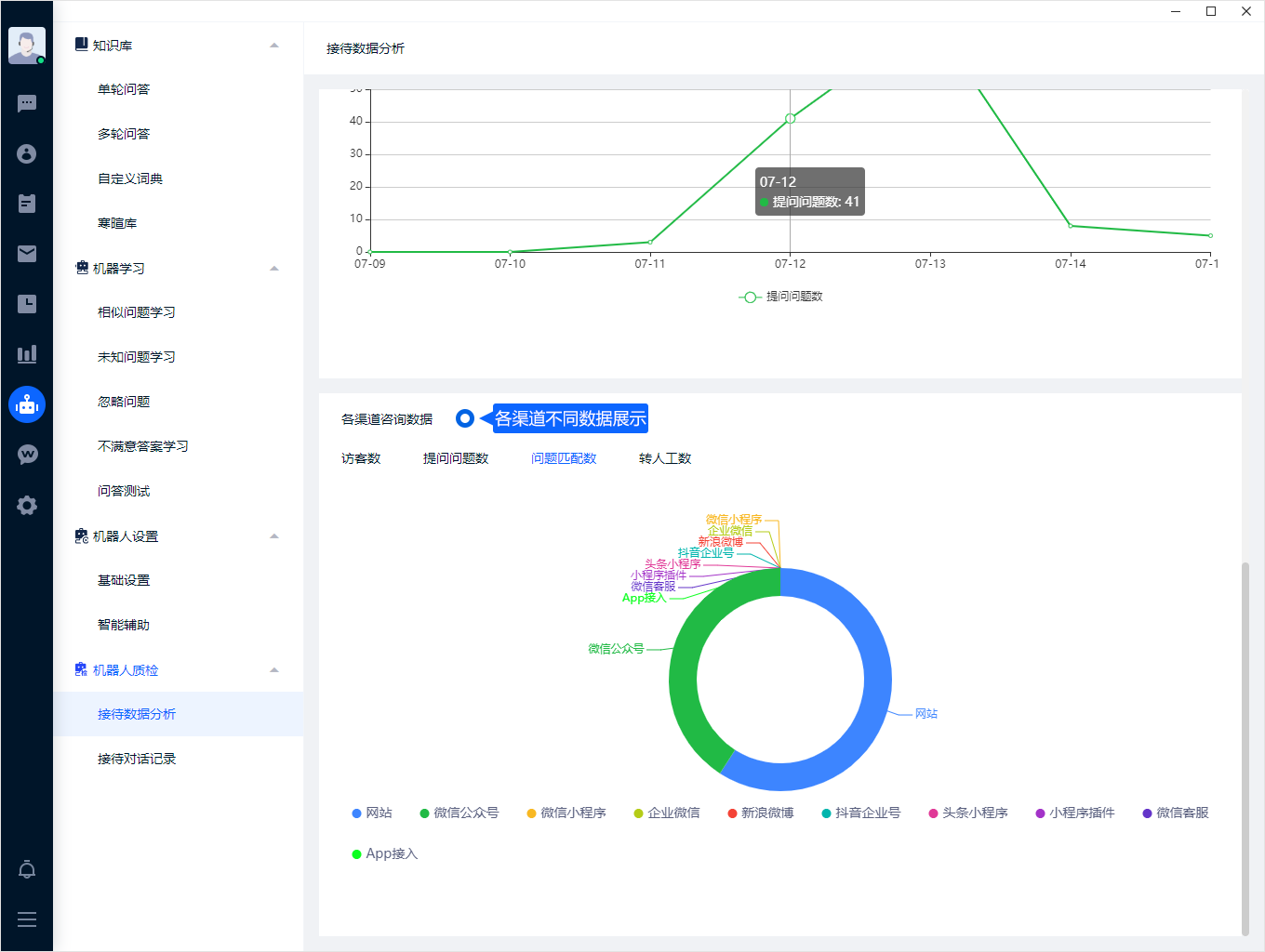Open the chat conversations icon in sidebar
This screenshot has height=952, width=1265.
tap(27, 103)
